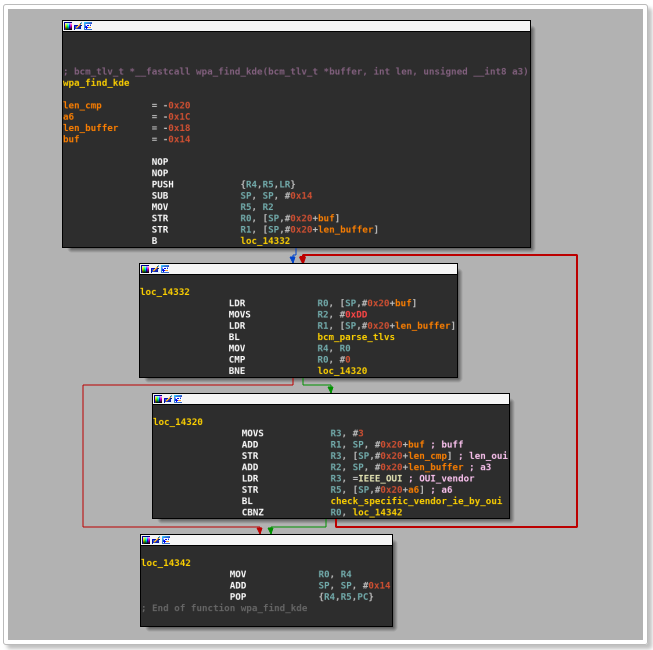The image size is (653, 650).
Task: Click the title bar of the loc_14320 block
Action: (331, 399)
